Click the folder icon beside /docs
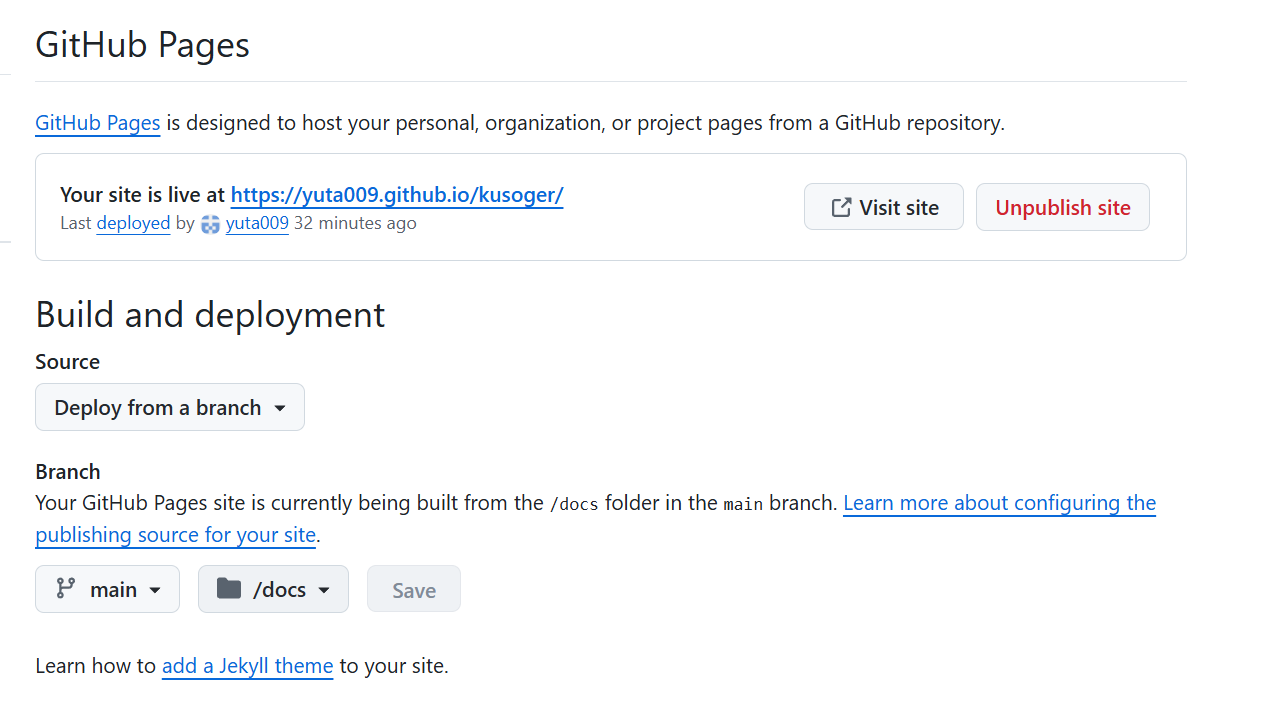The width and height of the screenshot is (1262, 711). pyautogui.click(x=229, y=589)
